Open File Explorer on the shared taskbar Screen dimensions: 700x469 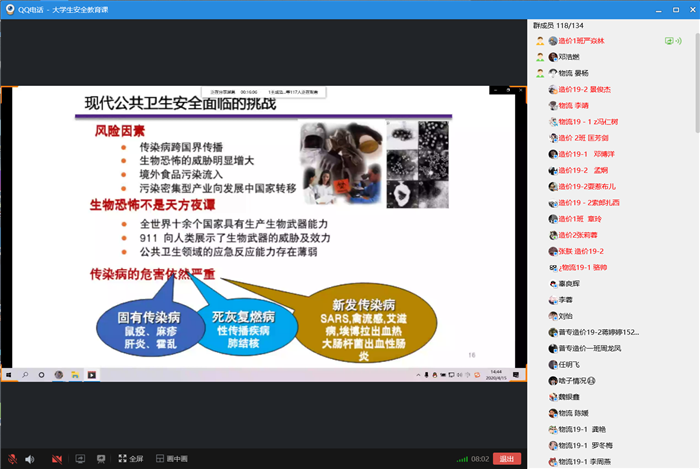click(x=75, y=375)
